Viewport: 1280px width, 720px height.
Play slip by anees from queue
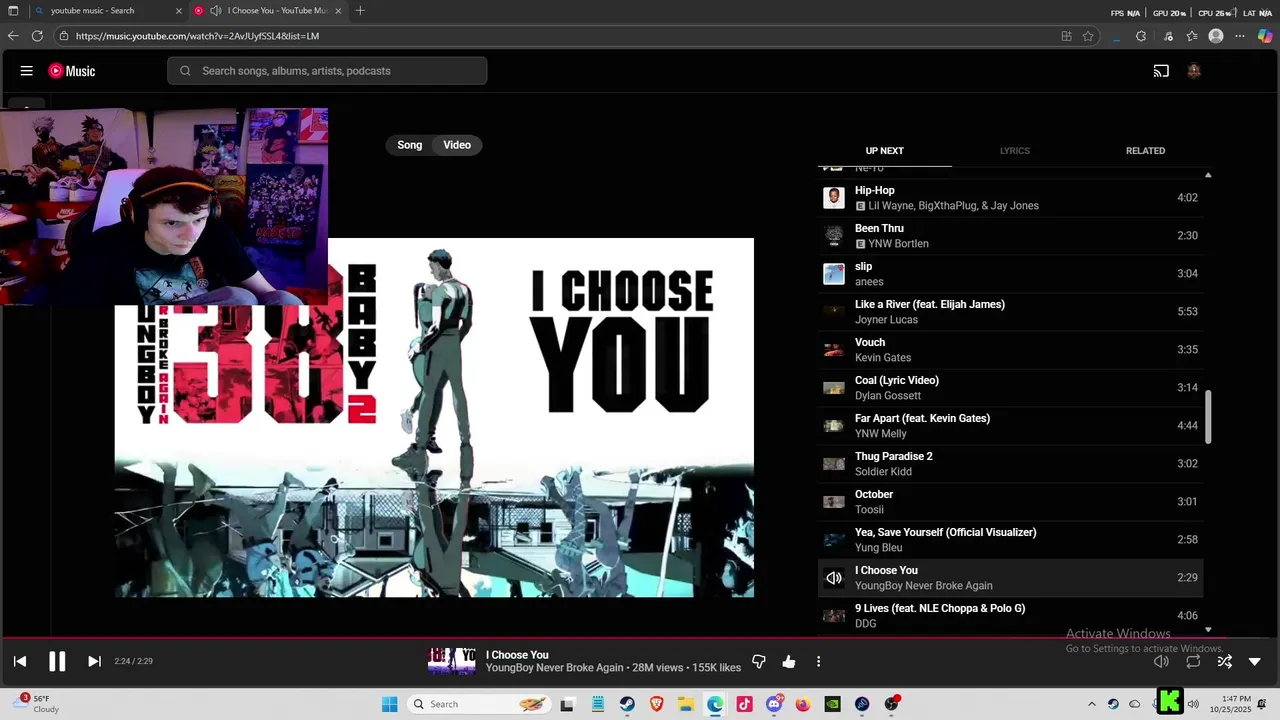[x=1011, y=274]
